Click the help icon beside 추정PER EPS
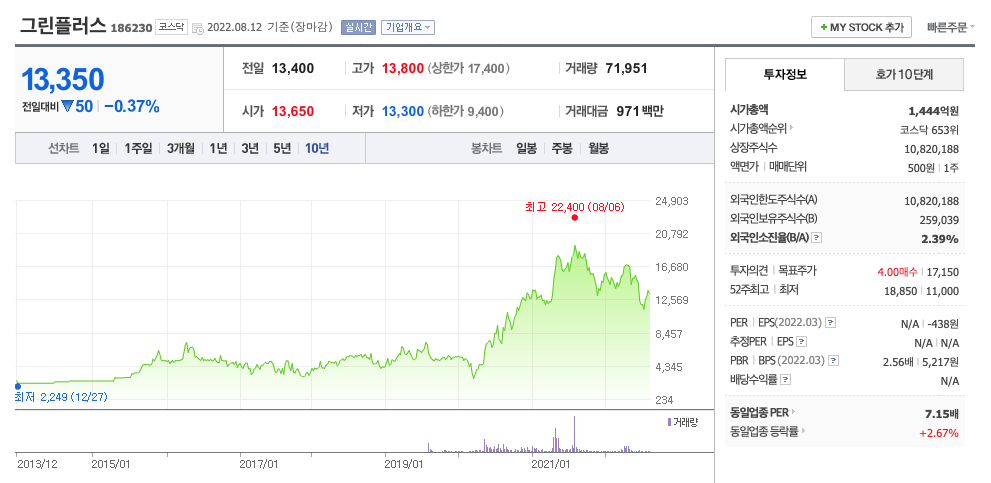 (801, 342)
